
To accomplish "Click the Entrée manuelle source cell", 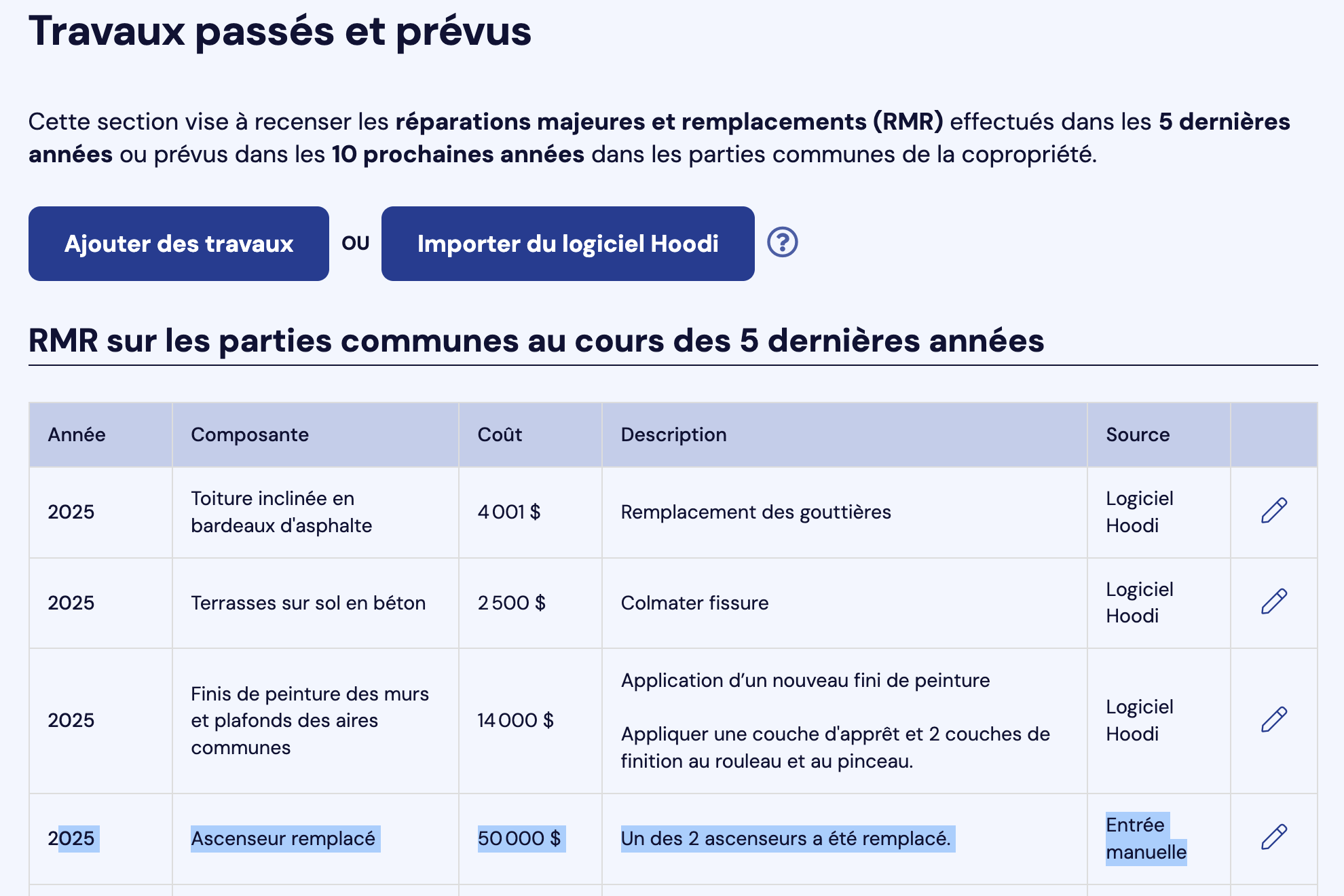I will (1145, 838).
